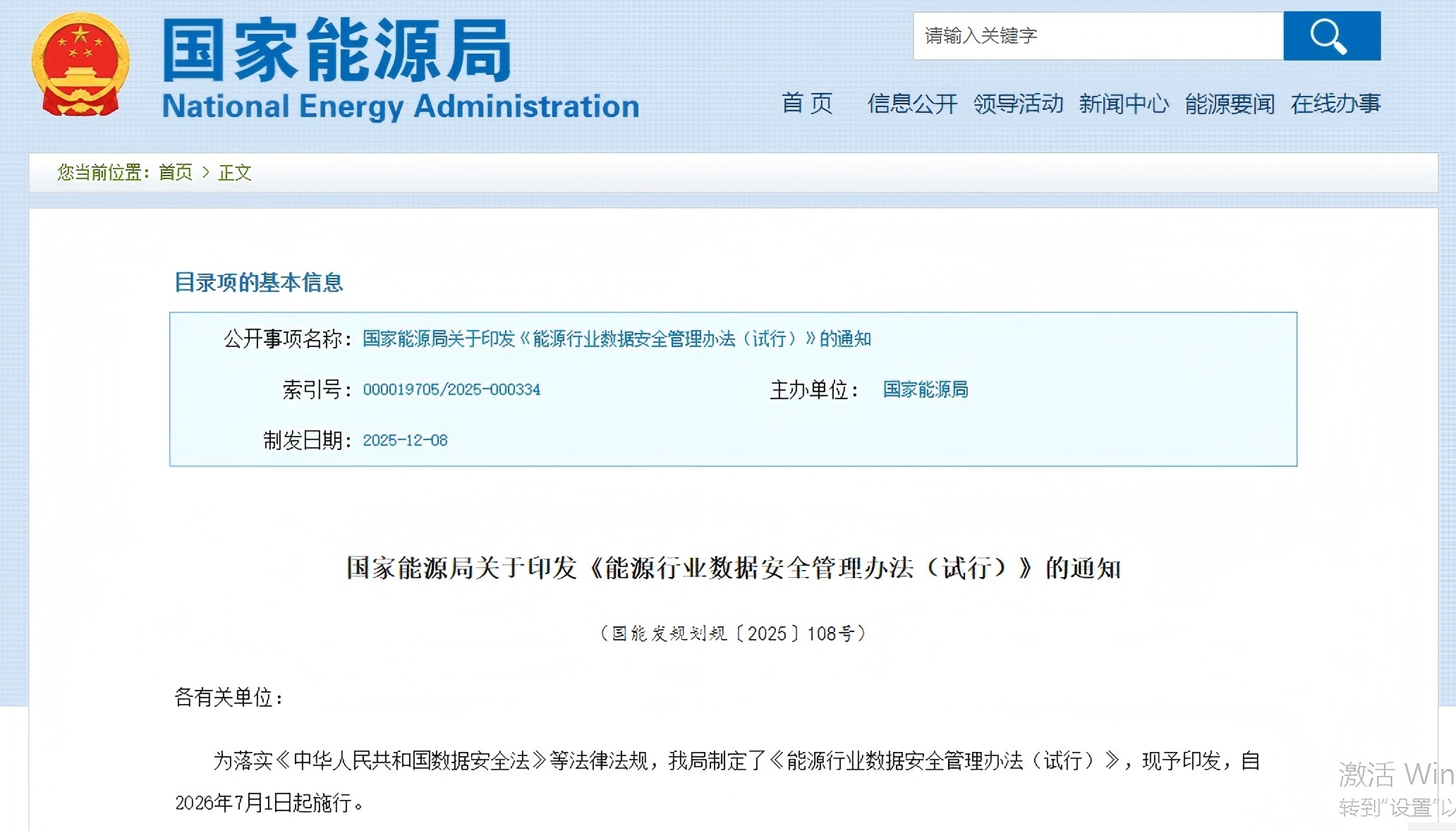Open the 信息公开 navigation menu item

click(x=912, y=104)
